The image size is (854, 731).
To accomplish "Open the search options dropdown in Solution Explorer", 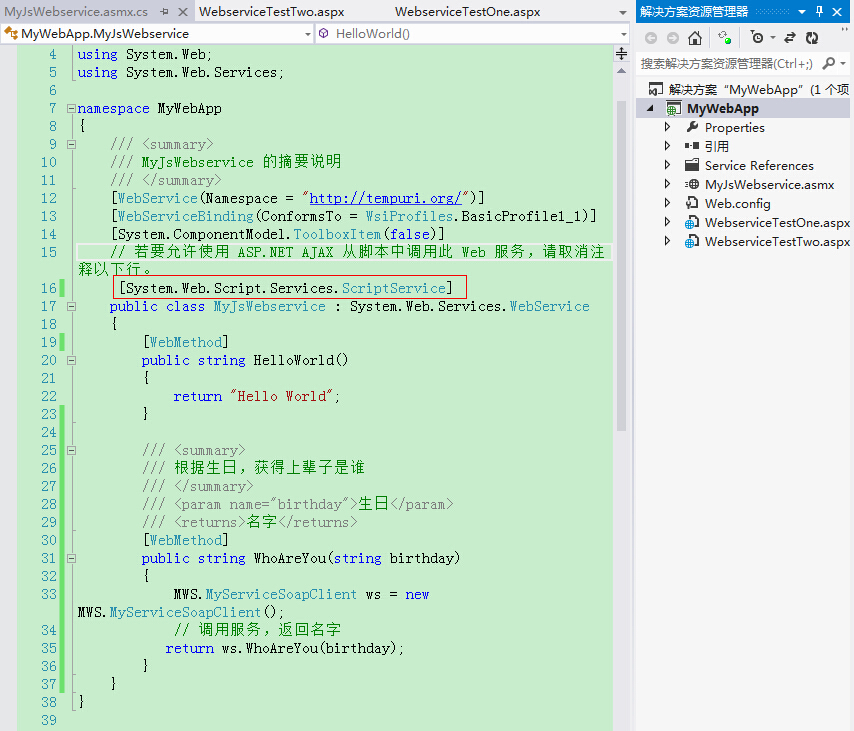I will click(x=843, y=64).
